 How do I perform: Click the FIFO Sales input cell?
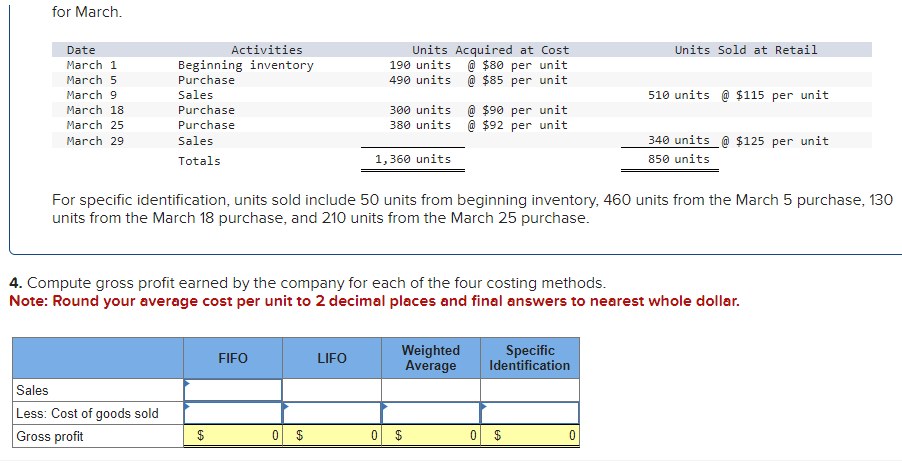click(x=233, y=390)
